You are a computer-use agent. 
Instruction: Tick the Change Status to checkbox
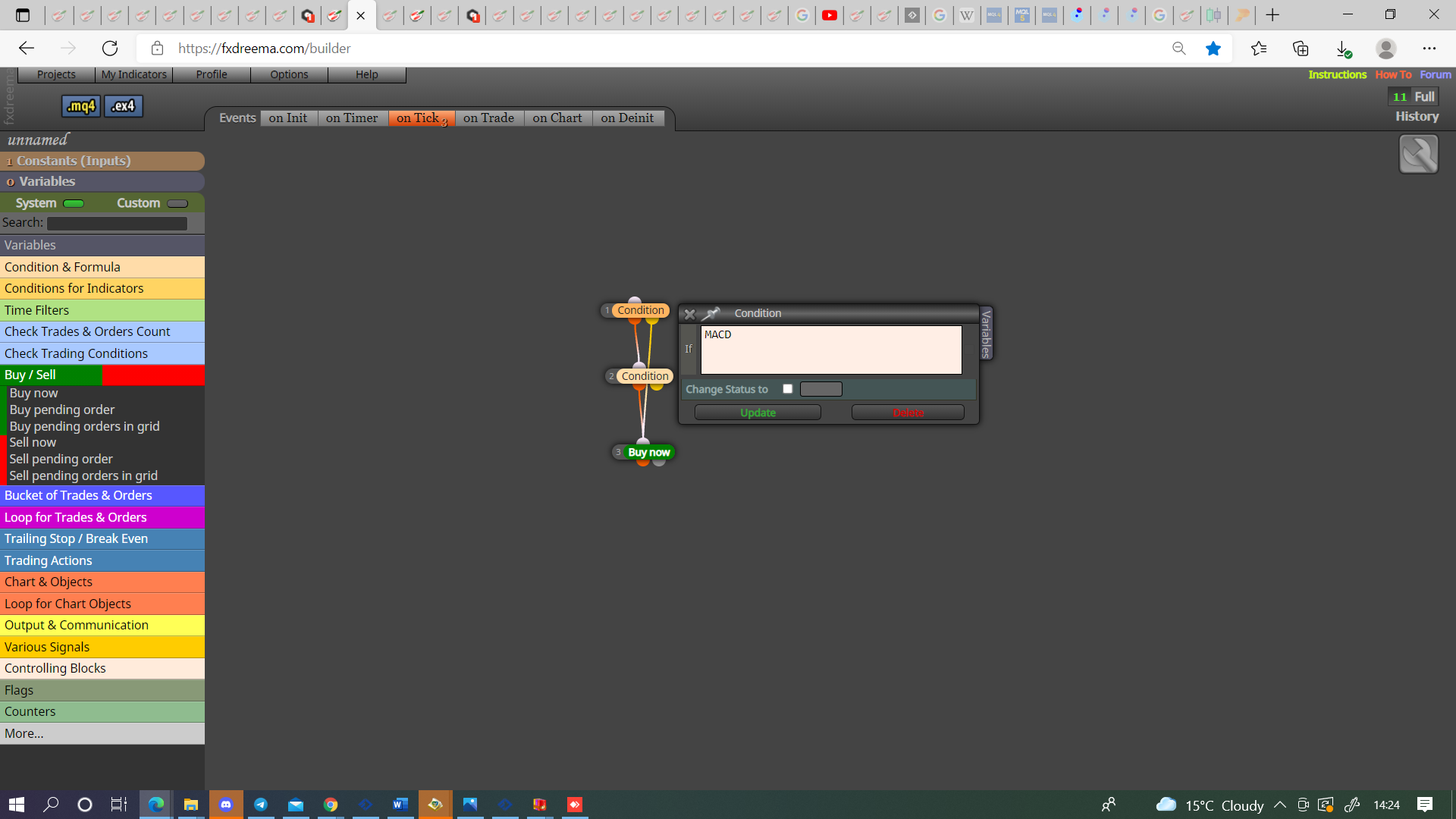pyautogui.click(x=788, y=389)
